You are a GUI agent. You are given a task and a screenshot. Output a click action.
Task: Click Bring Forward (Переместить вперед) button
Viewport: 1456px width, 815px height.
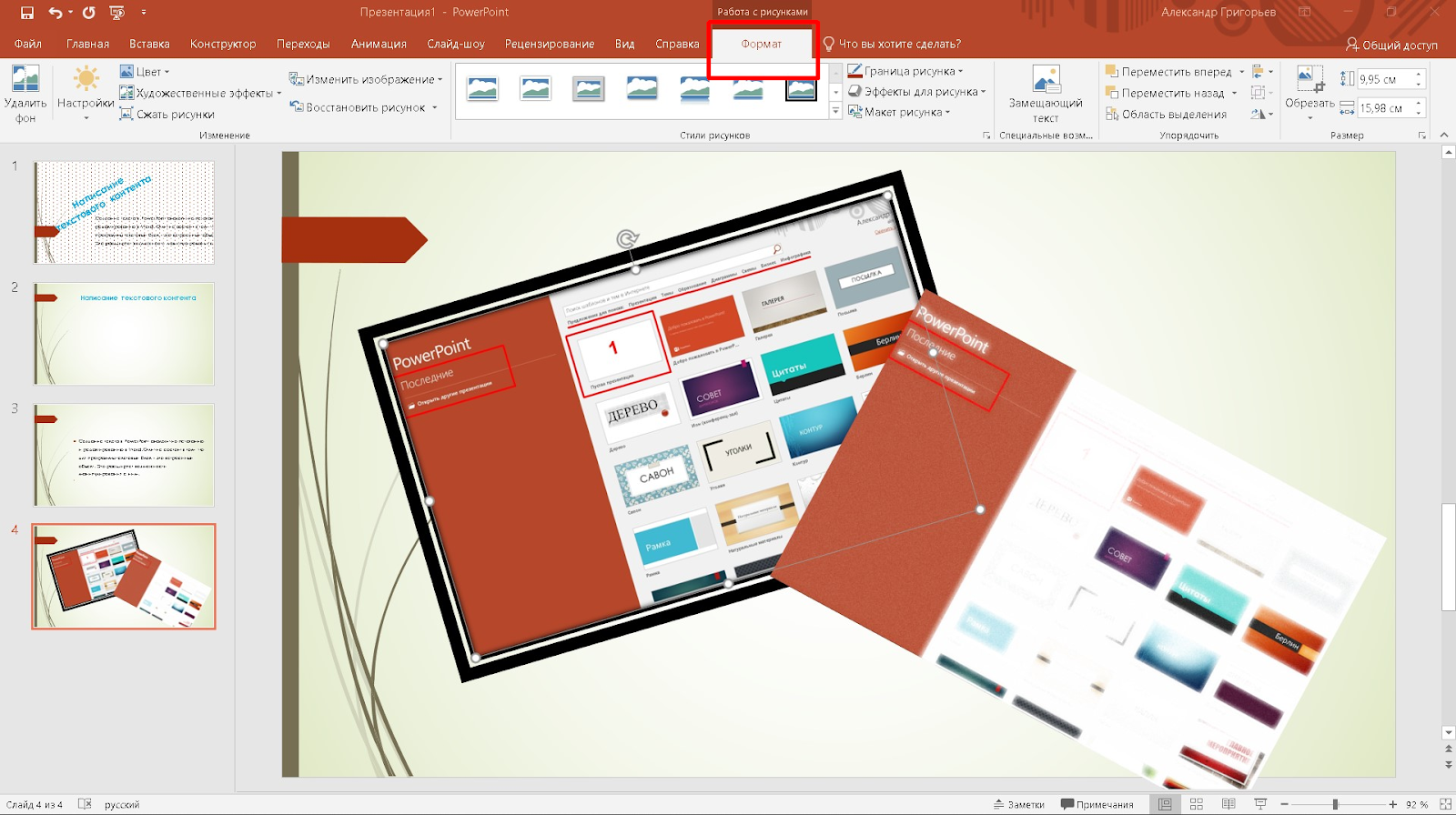click(1168, 72)
